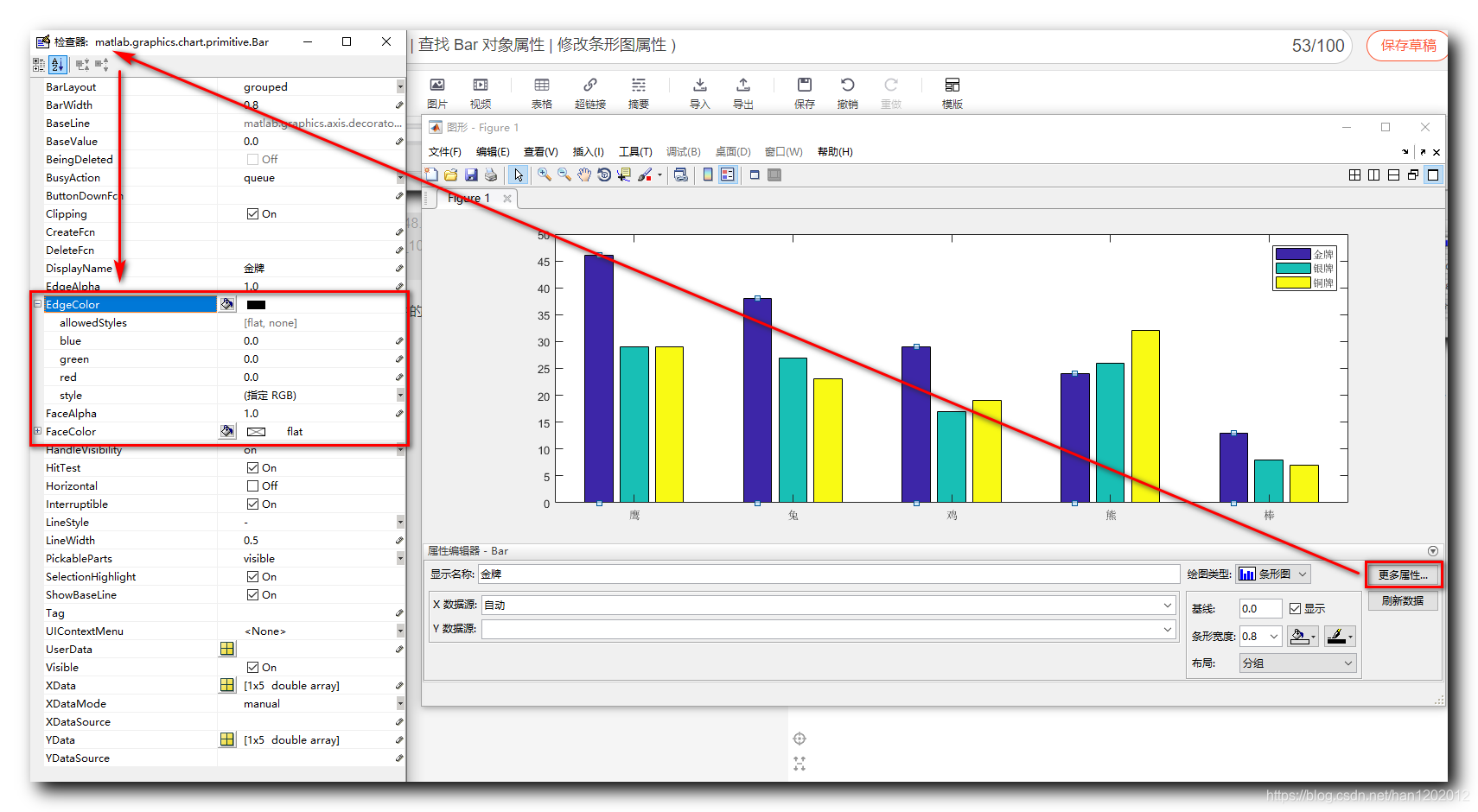Viewport: 1478px width, 812px height.
Task: Activate the Zoom In magnifier tool
Action: (x=545, y=174)
